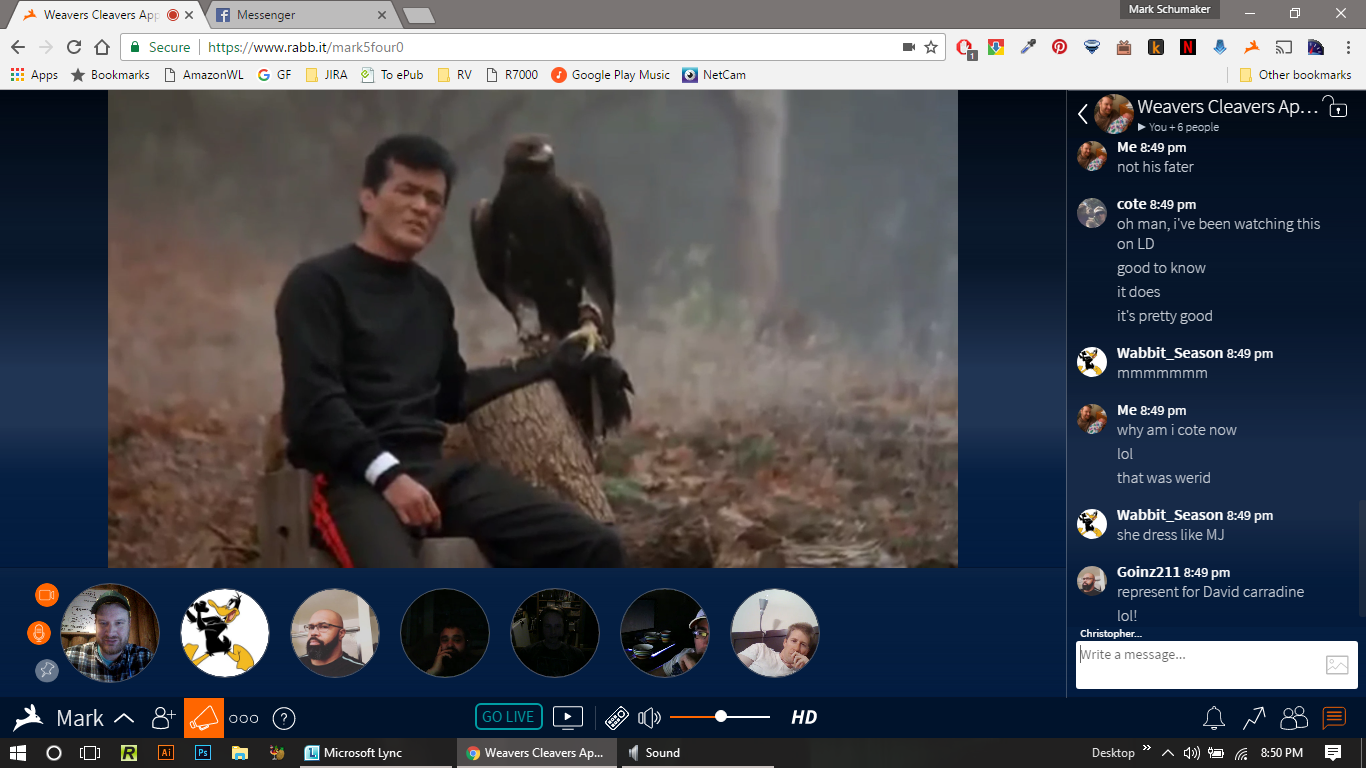Open the Rabbit logo home icon
This screenshot has height=768, width=1366.
[x=29, y=718]
